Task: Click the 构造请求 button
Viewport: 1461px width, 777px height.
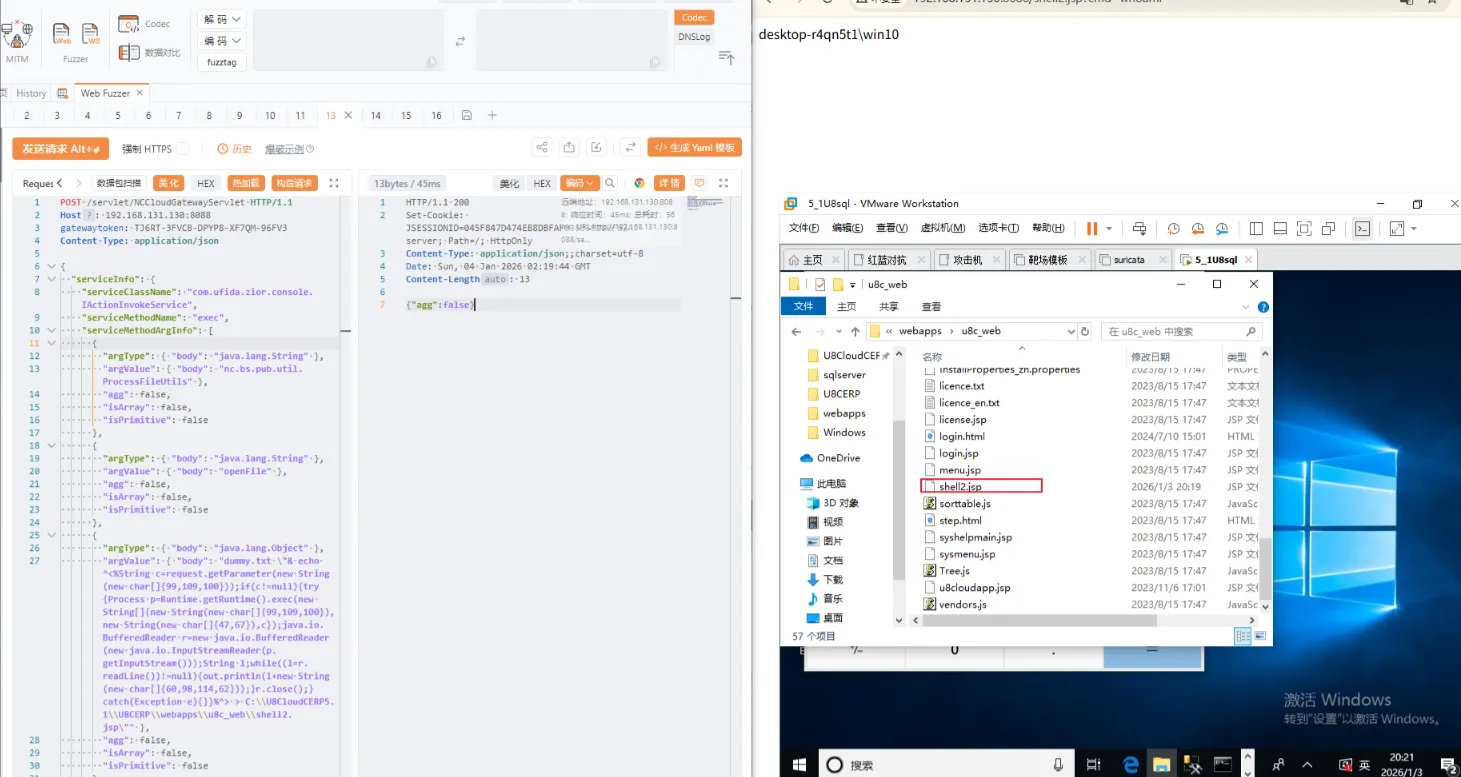Action: 294,183
